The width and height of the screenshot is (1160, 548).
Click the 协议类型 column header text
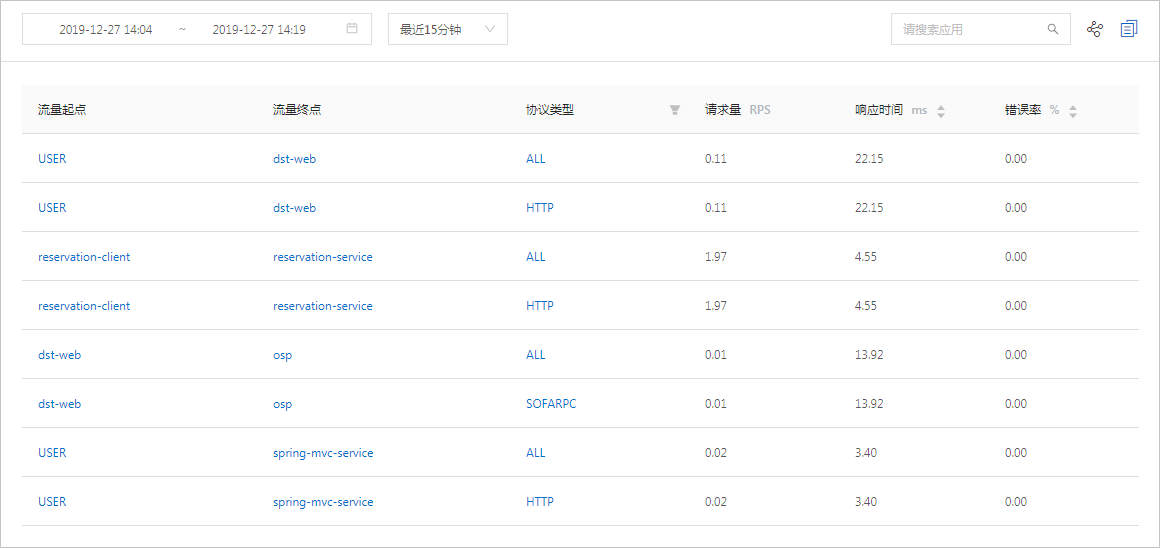pyautogui.click(x=550, y=109)
